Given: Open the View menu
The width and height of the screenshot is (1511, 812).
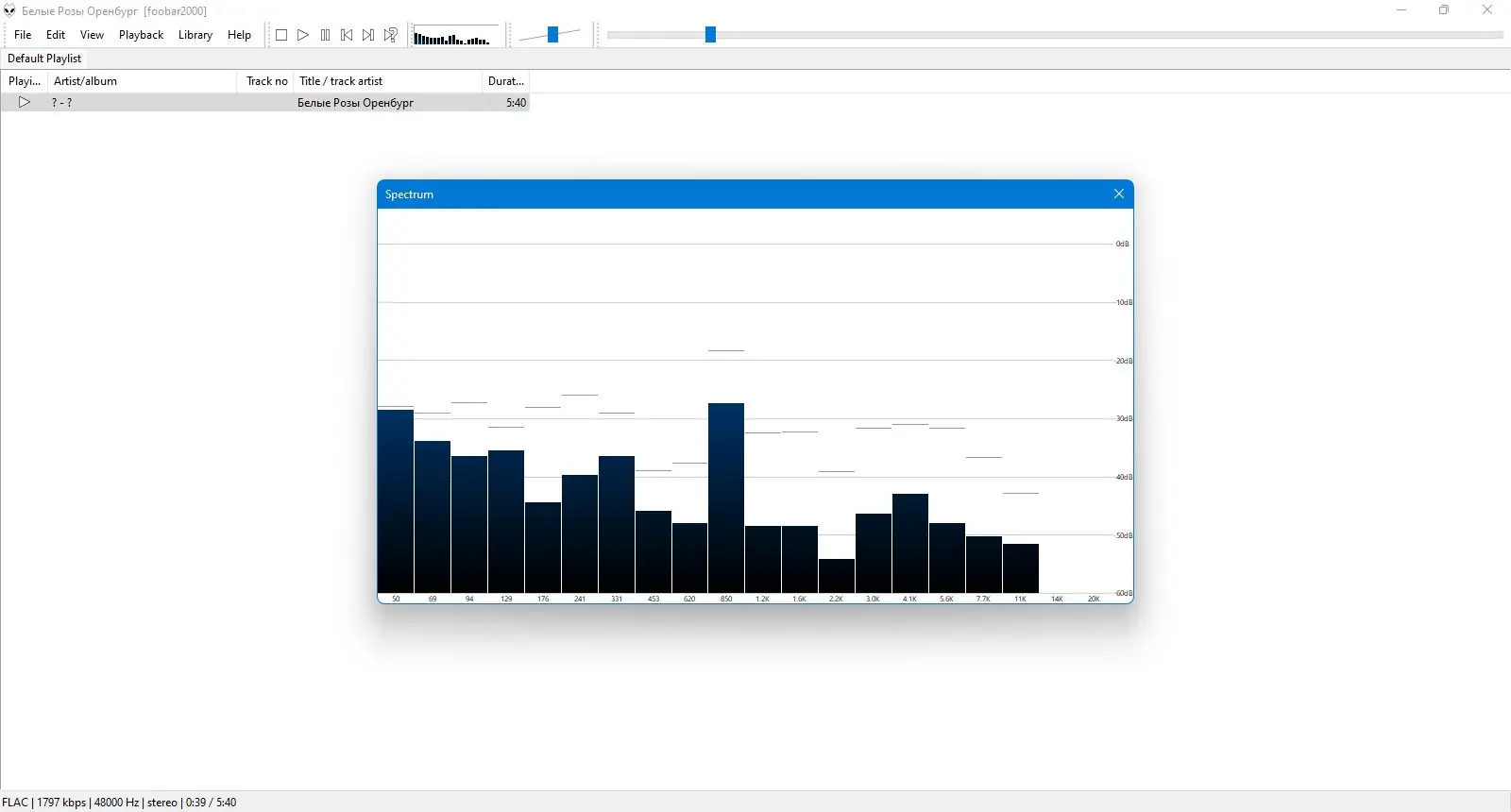Looking at the screenshot, I should (x=92, y=35).
